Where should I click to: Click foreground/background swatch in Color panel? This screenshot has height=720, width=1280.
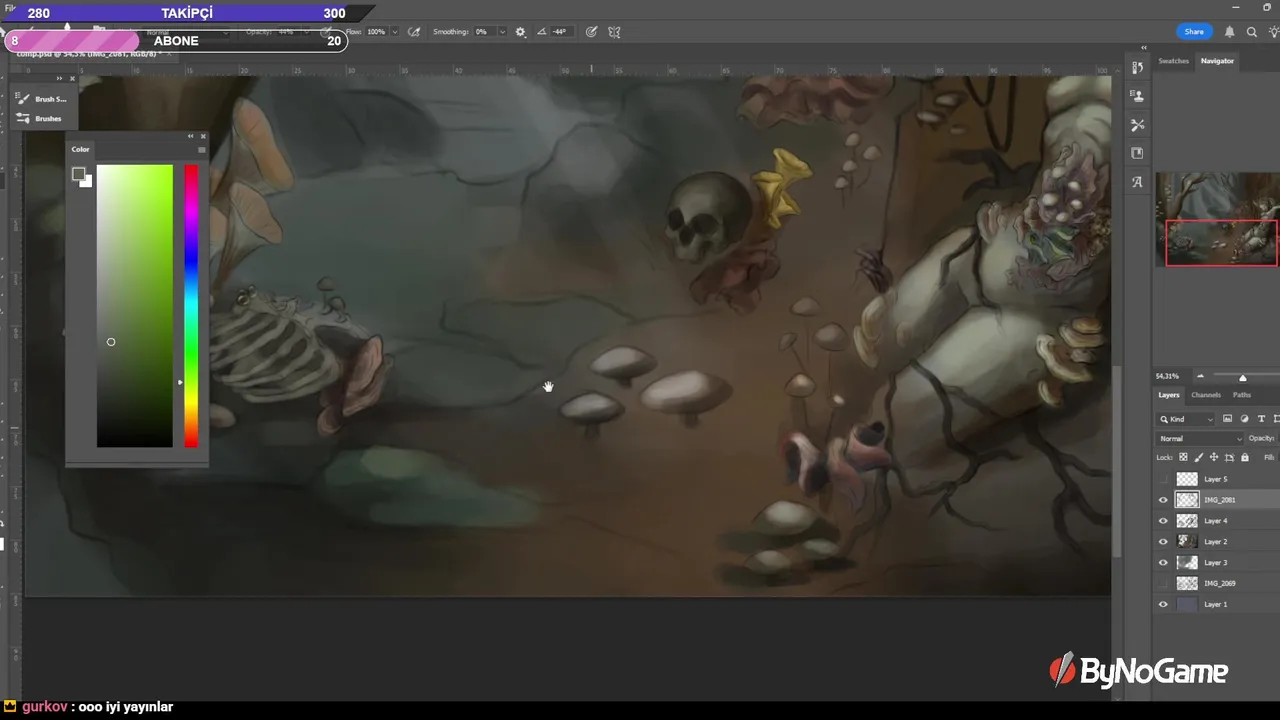pyautogui.click(x=81, y=177)
